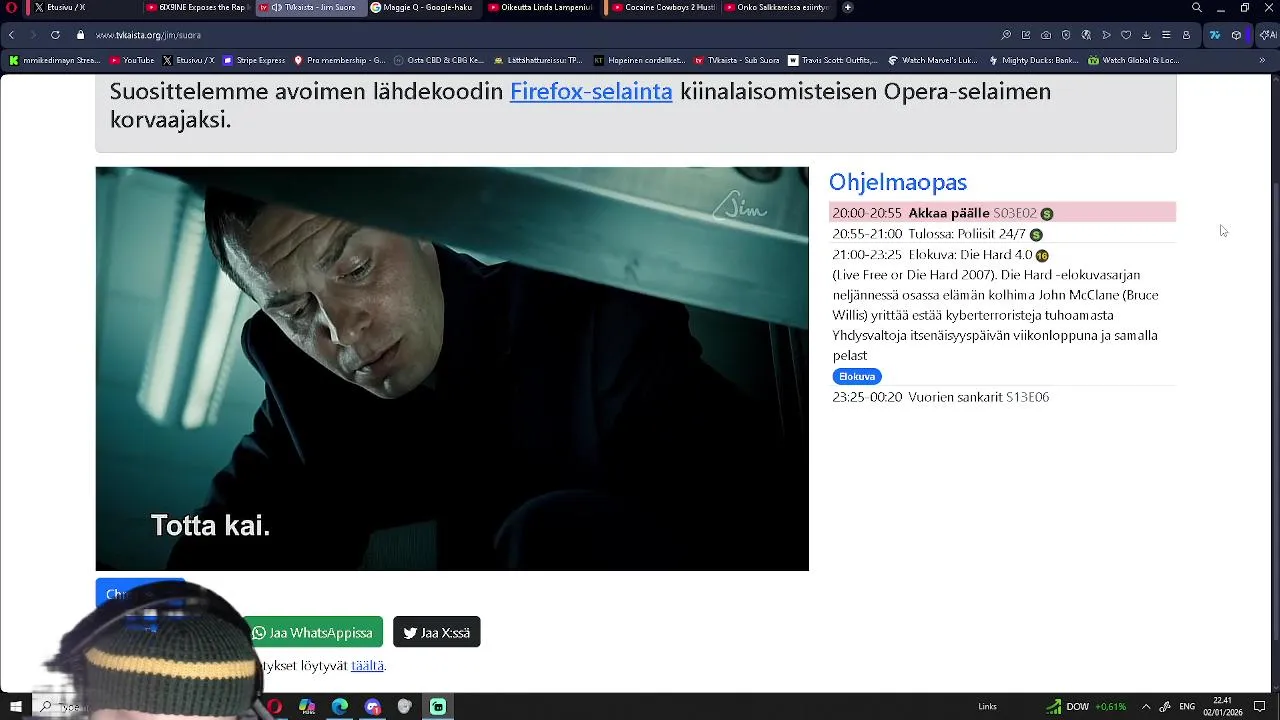Click the TradingView extension icon
This screenshot has width=1280, height=720.
coord(1215,35)
